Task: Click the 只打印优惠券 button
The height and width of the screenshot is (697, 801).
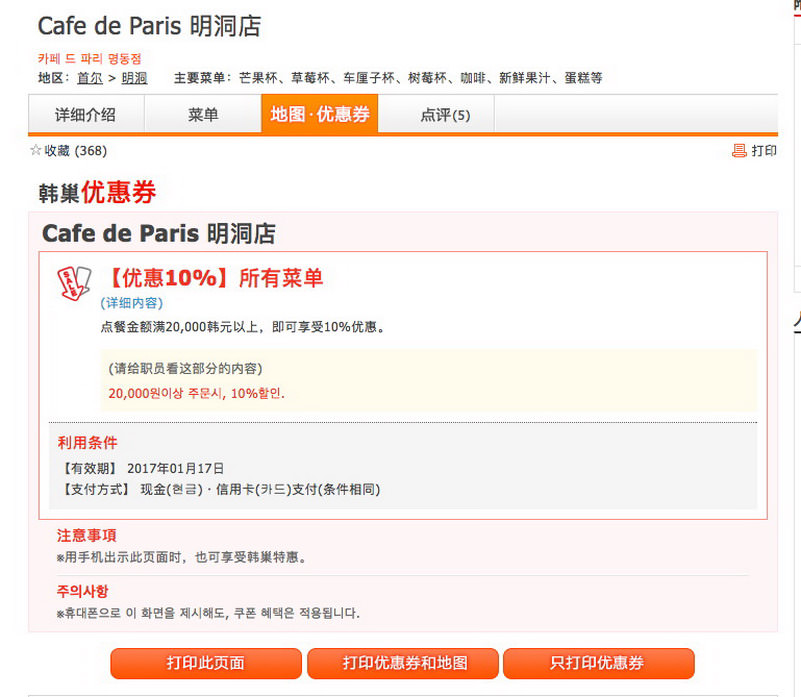Action: point(599,663)
